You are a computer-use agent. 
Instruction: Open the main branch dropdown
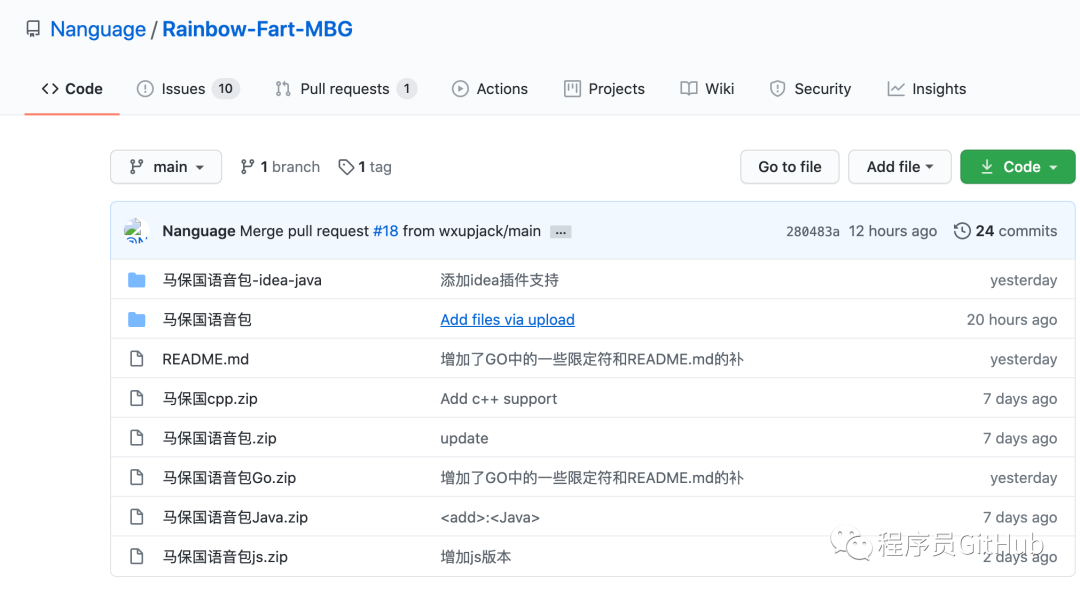click(x=166, y=167)
